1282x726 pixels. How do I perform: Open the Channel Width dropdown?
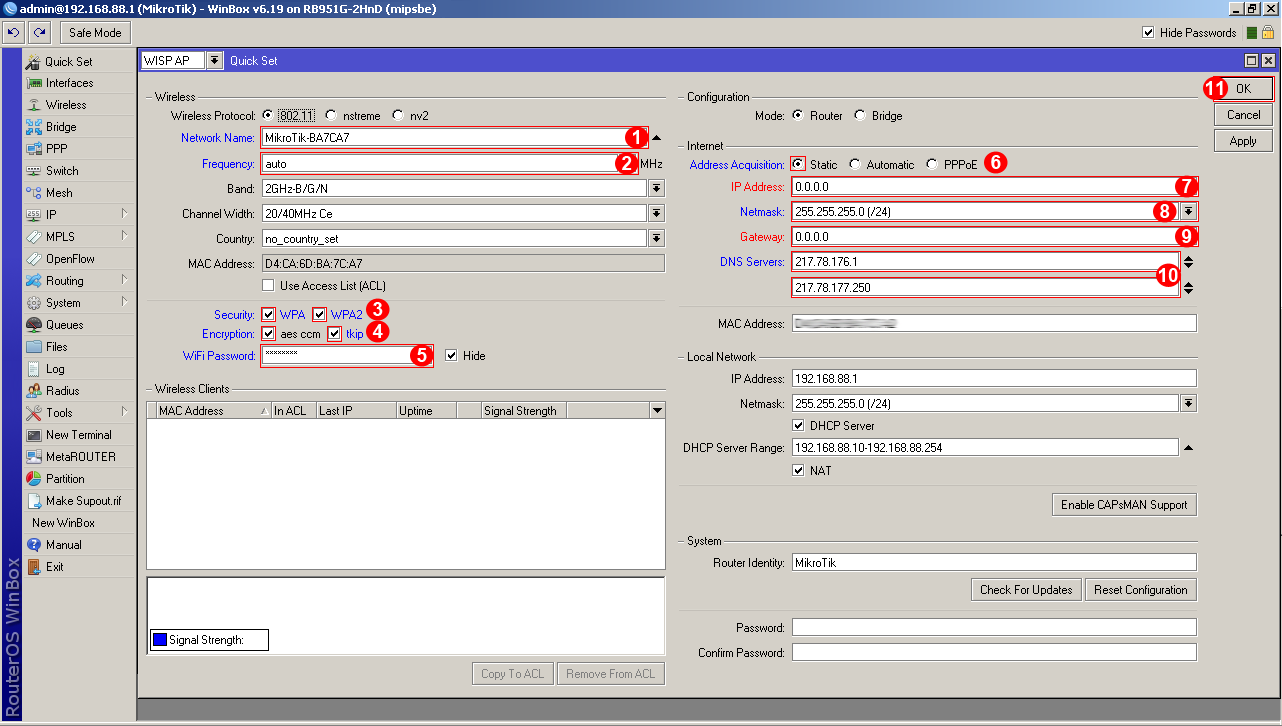point(656,213)
